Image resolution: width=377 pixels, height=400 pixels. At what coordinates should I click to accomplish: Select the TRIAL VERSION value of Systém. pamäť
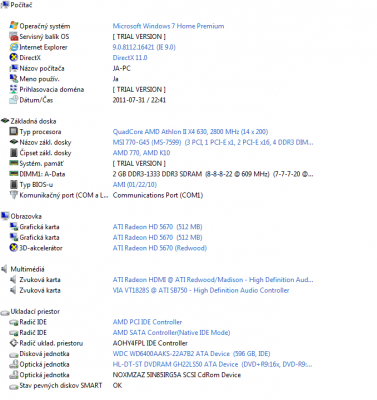pyautogui.click(x=139, y=163)
